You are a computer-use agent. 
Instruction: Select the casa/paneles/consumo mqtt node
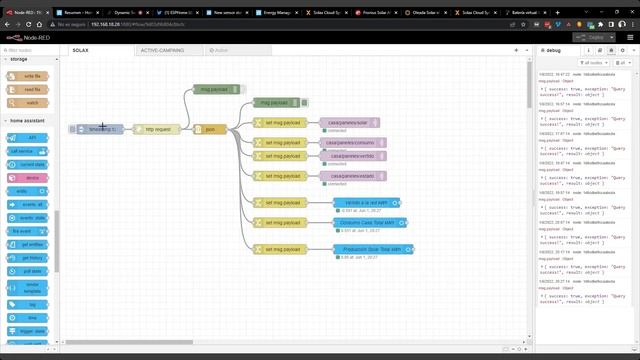(x=353, y=142)
